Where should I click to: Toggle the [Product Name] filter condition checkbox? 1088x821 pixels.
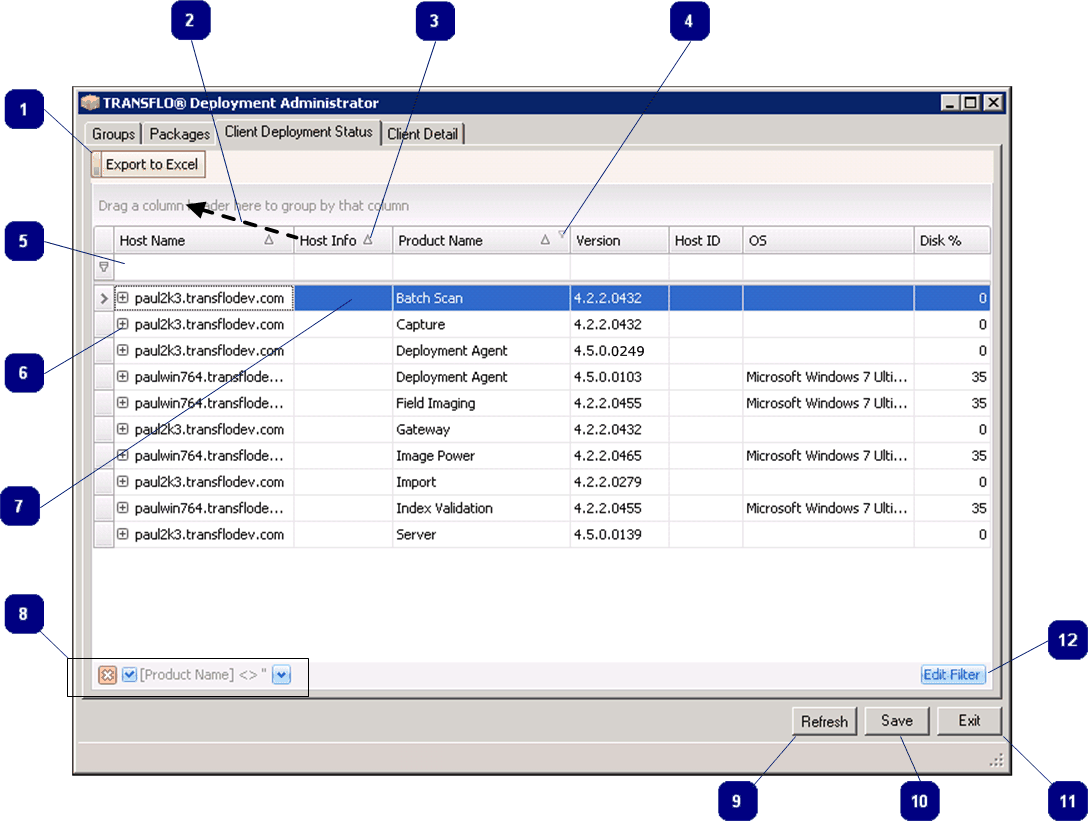[x=128, y=674]
